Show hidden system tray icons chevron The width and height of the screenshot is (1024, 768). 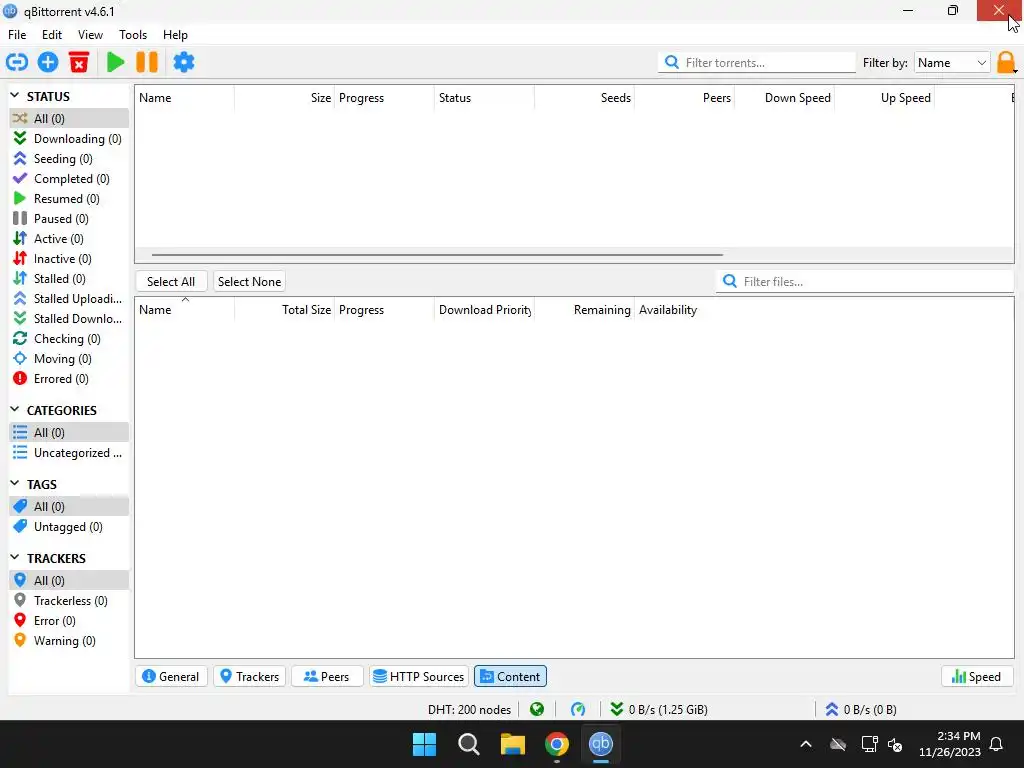tap(806, 744)
